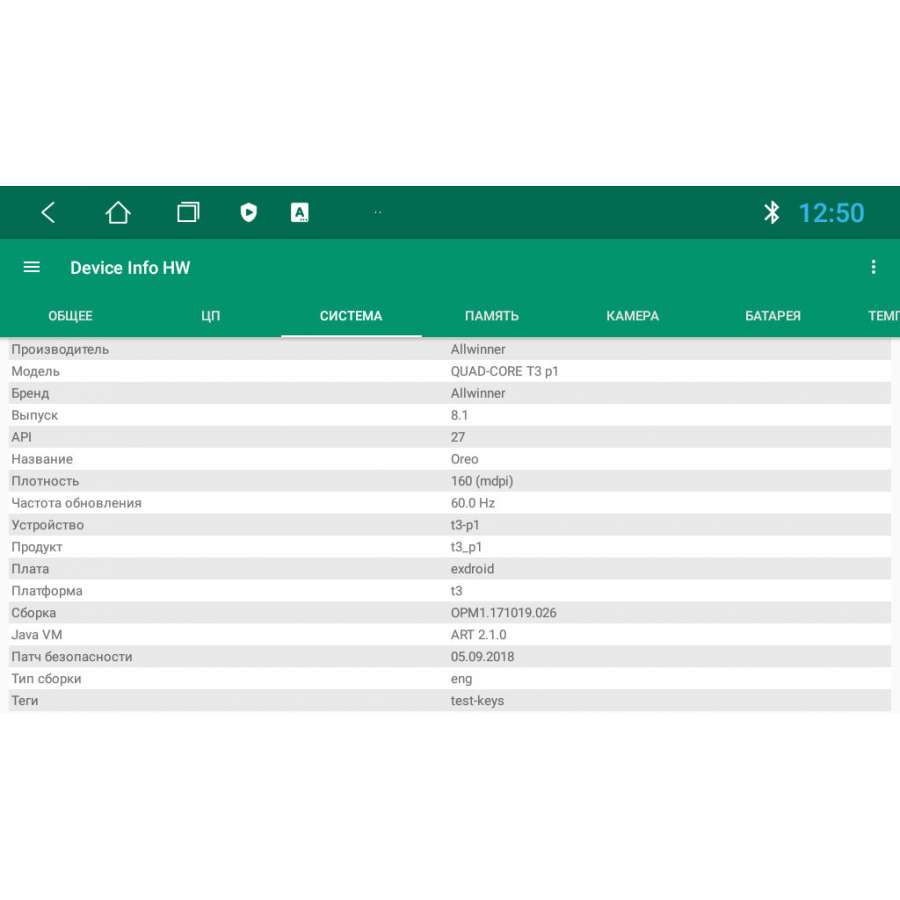Screen dimensions: 900x900
Task: Switch to the КАМЕРА tab
Action: [x=632, y=316]
